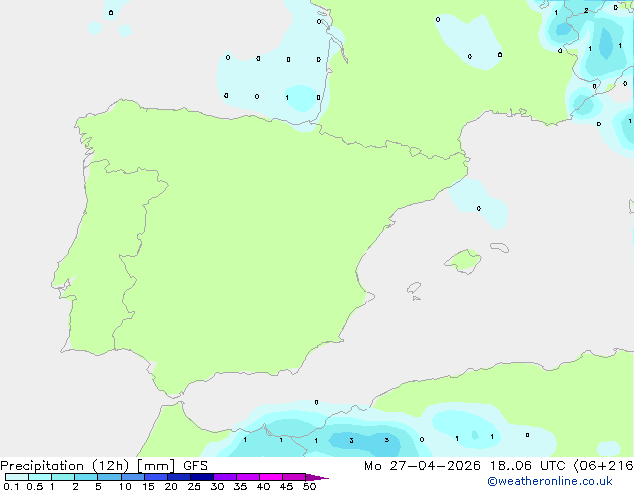
Task: Select the 15–20 mm blue legend swatch
Action: 156,477
